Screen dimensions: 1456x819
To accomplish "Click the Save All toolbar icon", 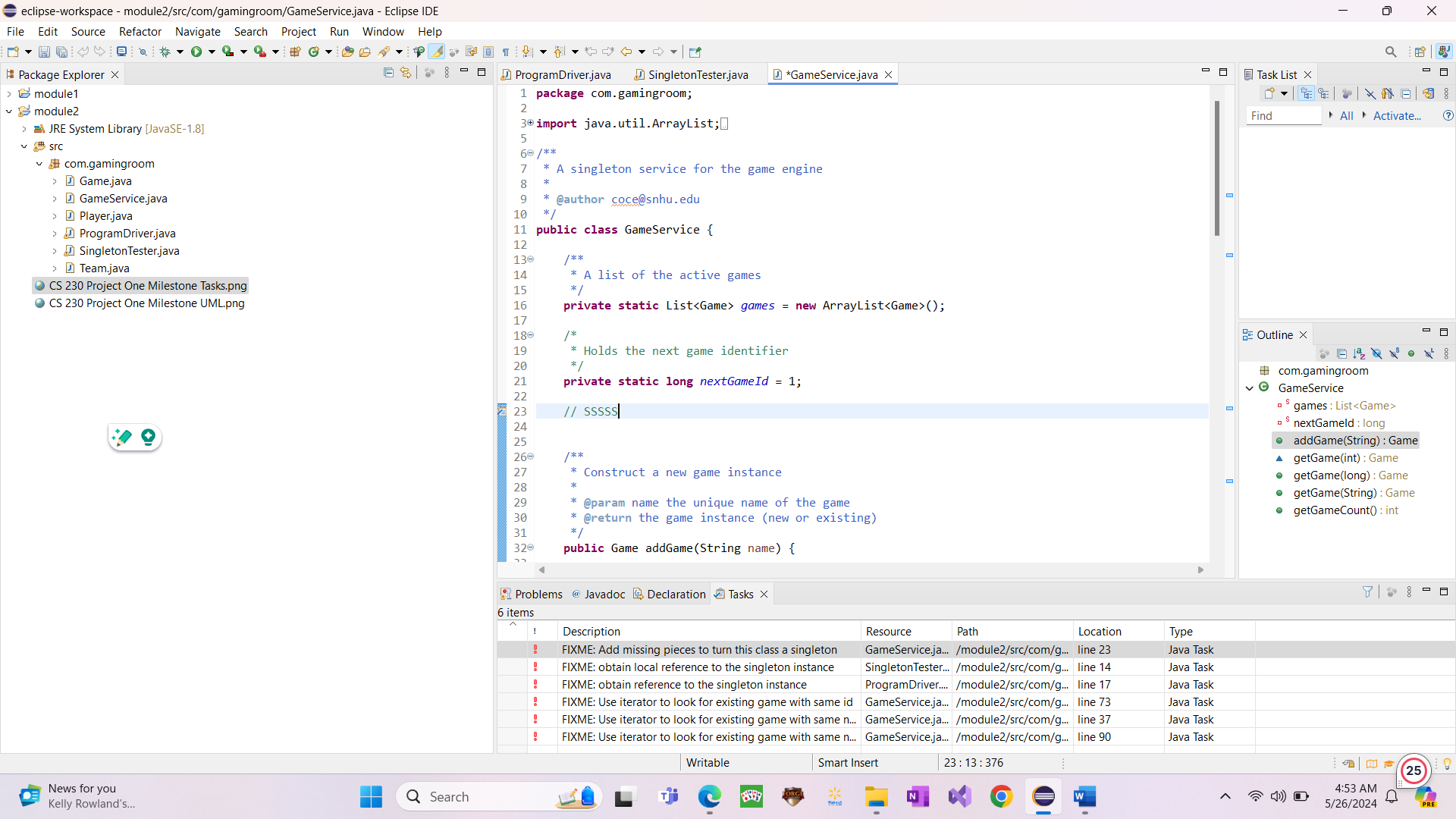I will click(61, 52).
